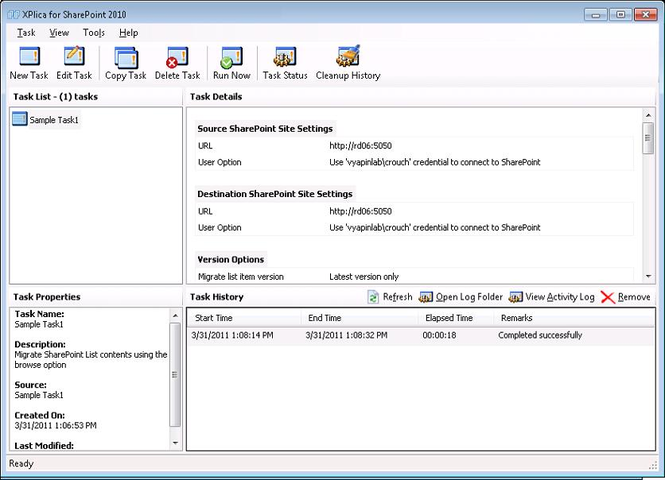
Task: Click the Task Details scrollbar thumb
Action: [648, 138]
